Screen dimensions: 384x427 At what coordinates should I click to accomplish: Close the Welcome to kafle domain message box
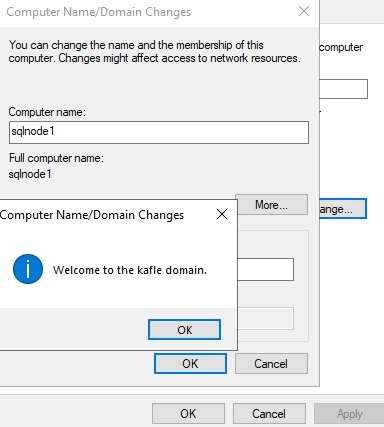pos(222,214)
